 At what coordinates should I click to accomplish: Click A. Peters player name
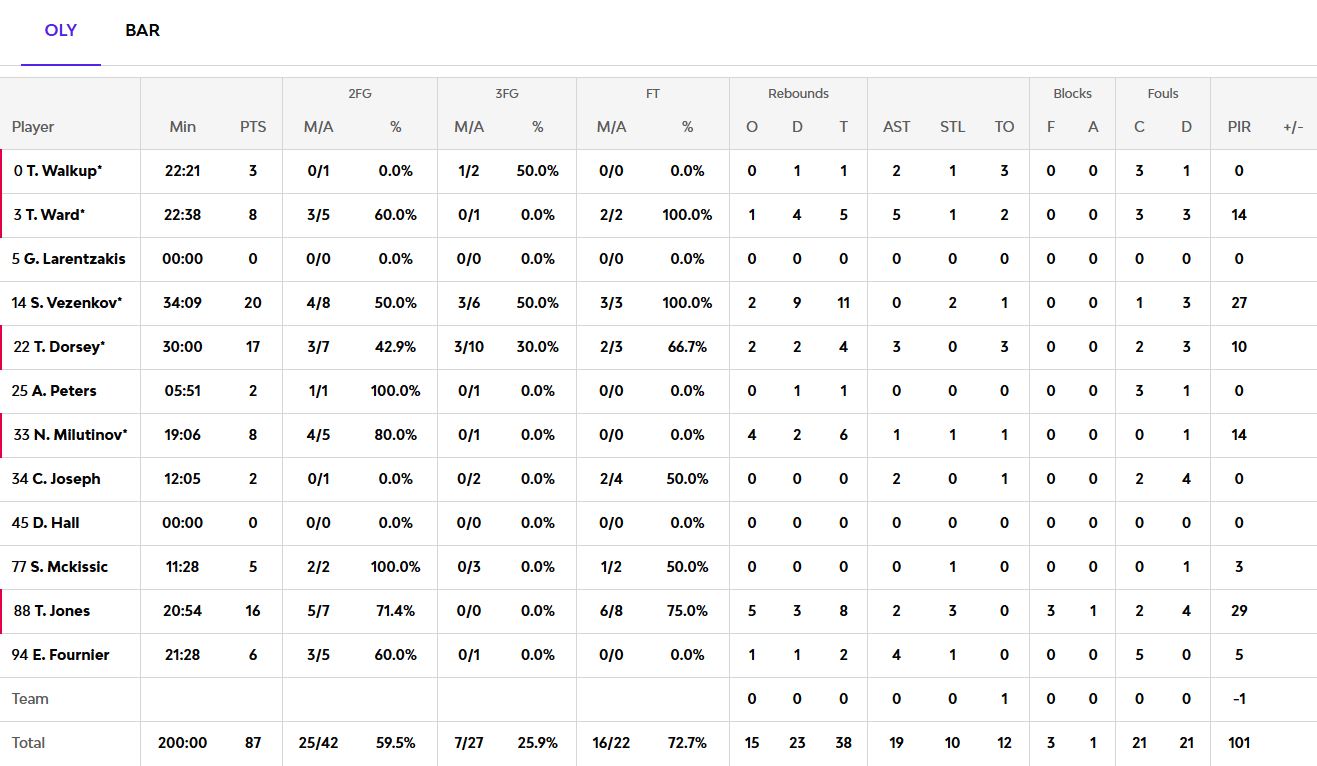63,391
